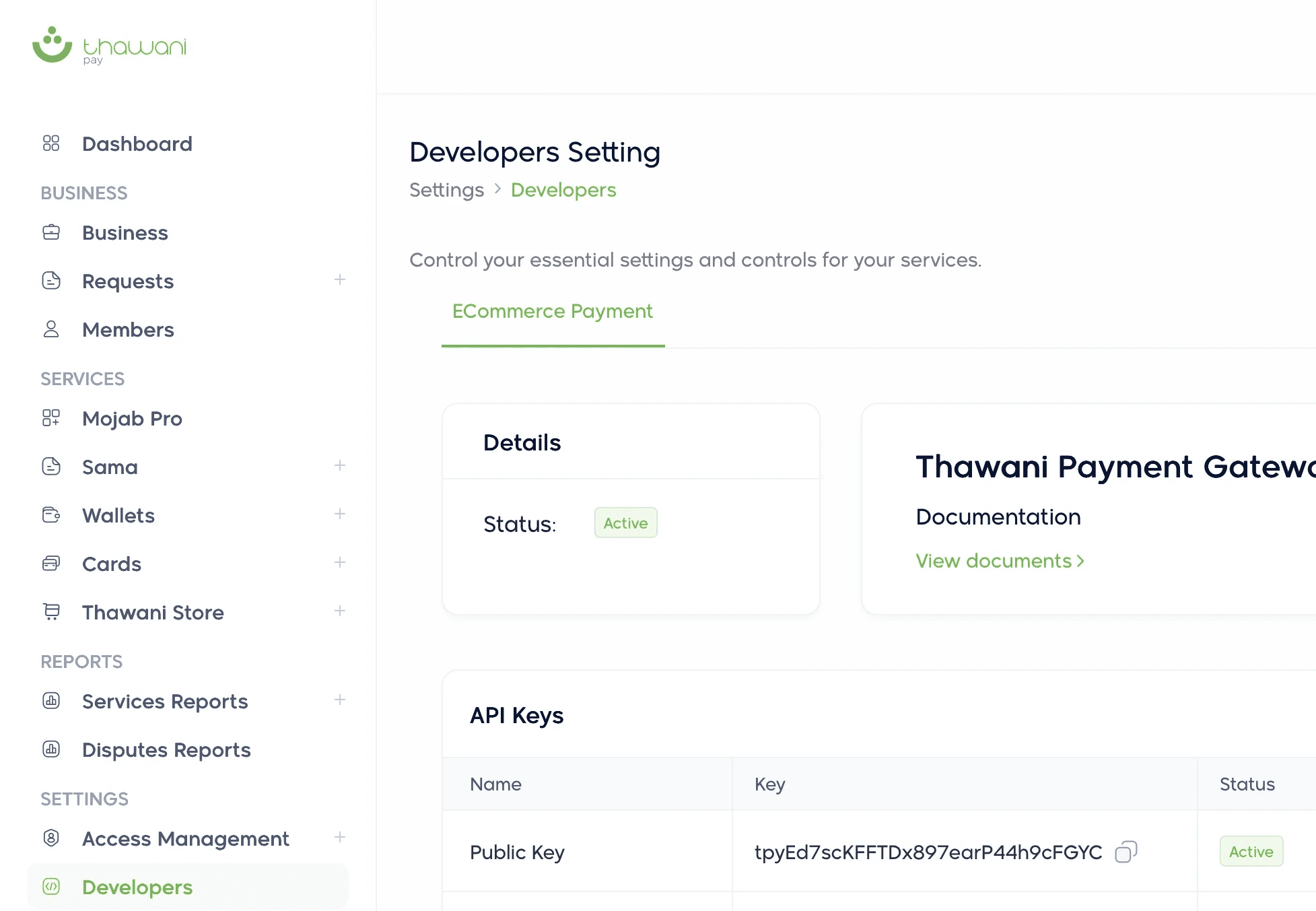The width and height of the screenshot is (1316, 911).
Task: Click the Thawani Payment Gateway heading
Action: pyautogui.click(x=1115, y=467)
